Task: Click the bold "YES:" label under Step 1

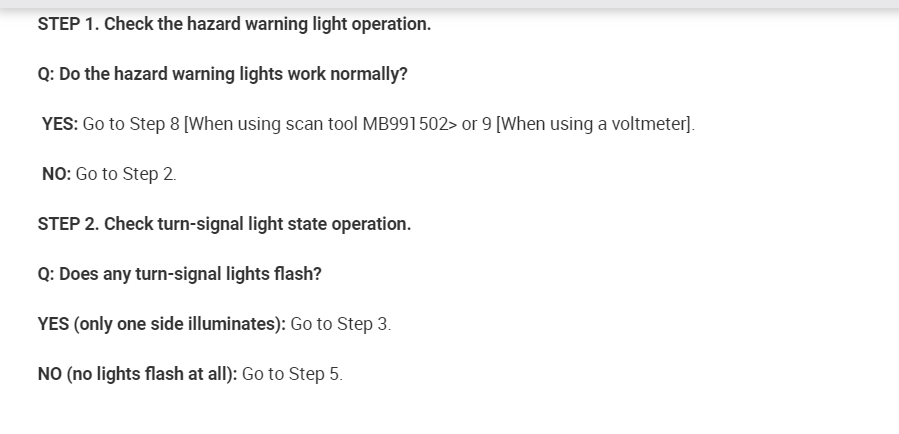Action: click(x=60, y=124)
